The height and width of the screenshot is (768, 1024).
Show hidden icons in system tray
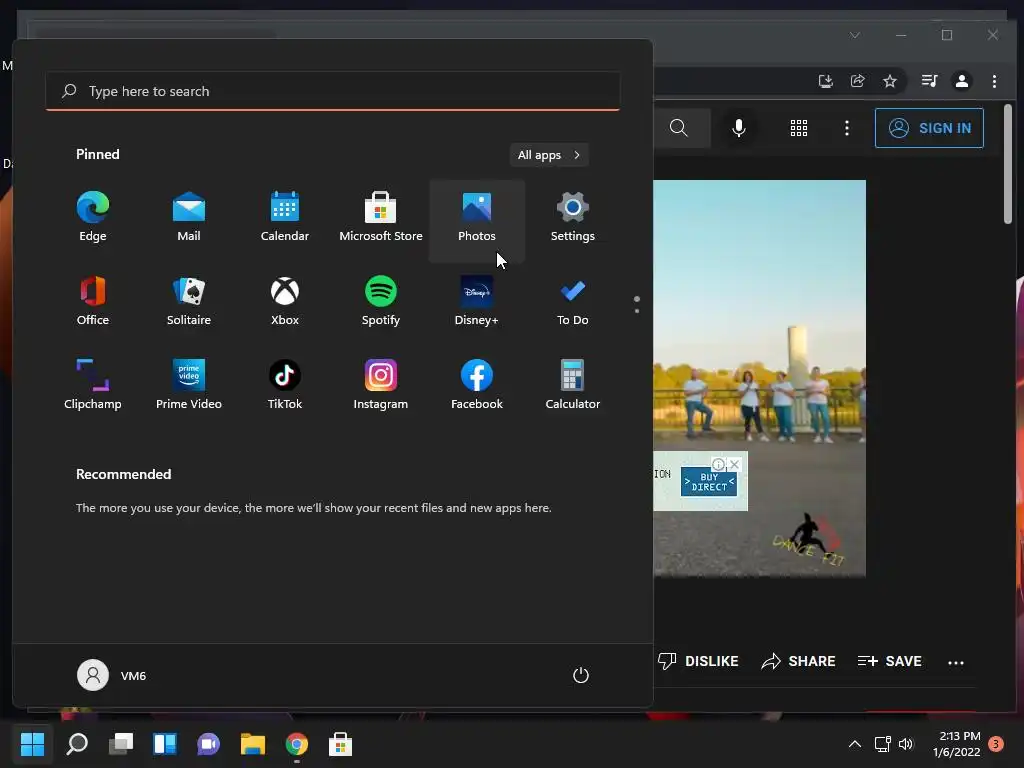pyautogui.click(x=855, y=744)
